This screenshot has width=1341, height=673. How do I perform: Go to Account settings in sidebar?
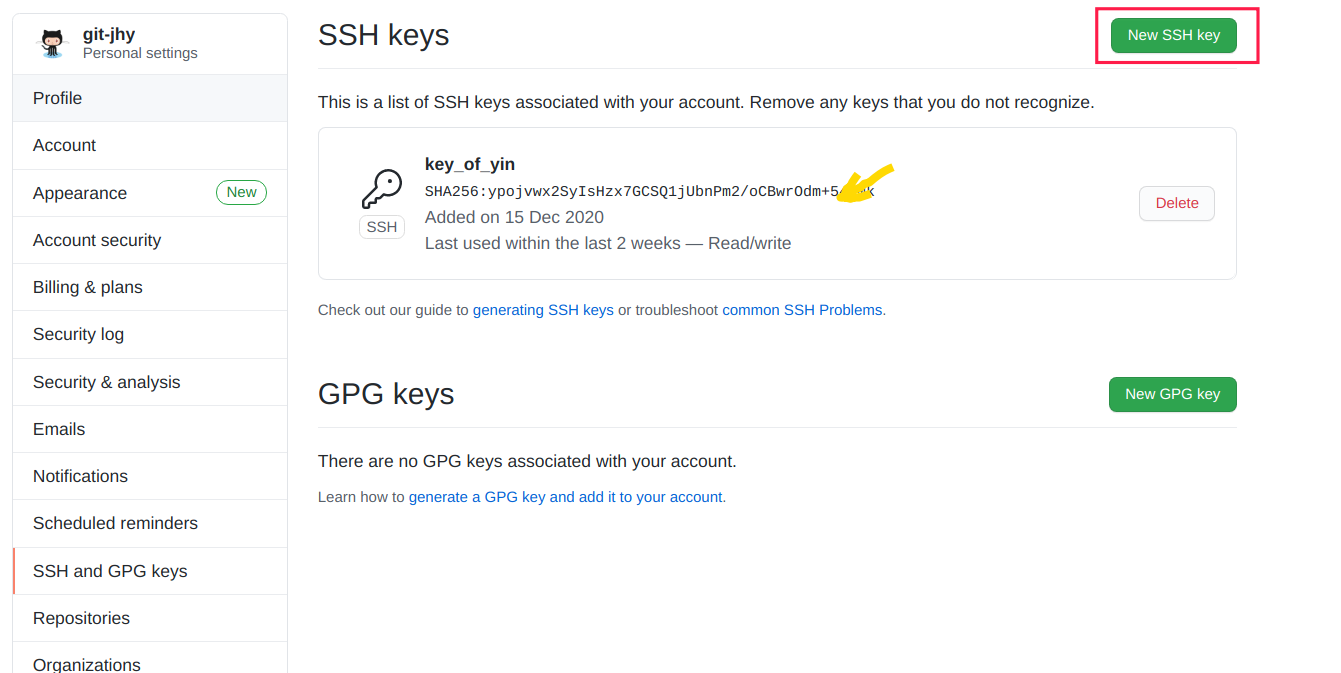click(x=150, y=145)
